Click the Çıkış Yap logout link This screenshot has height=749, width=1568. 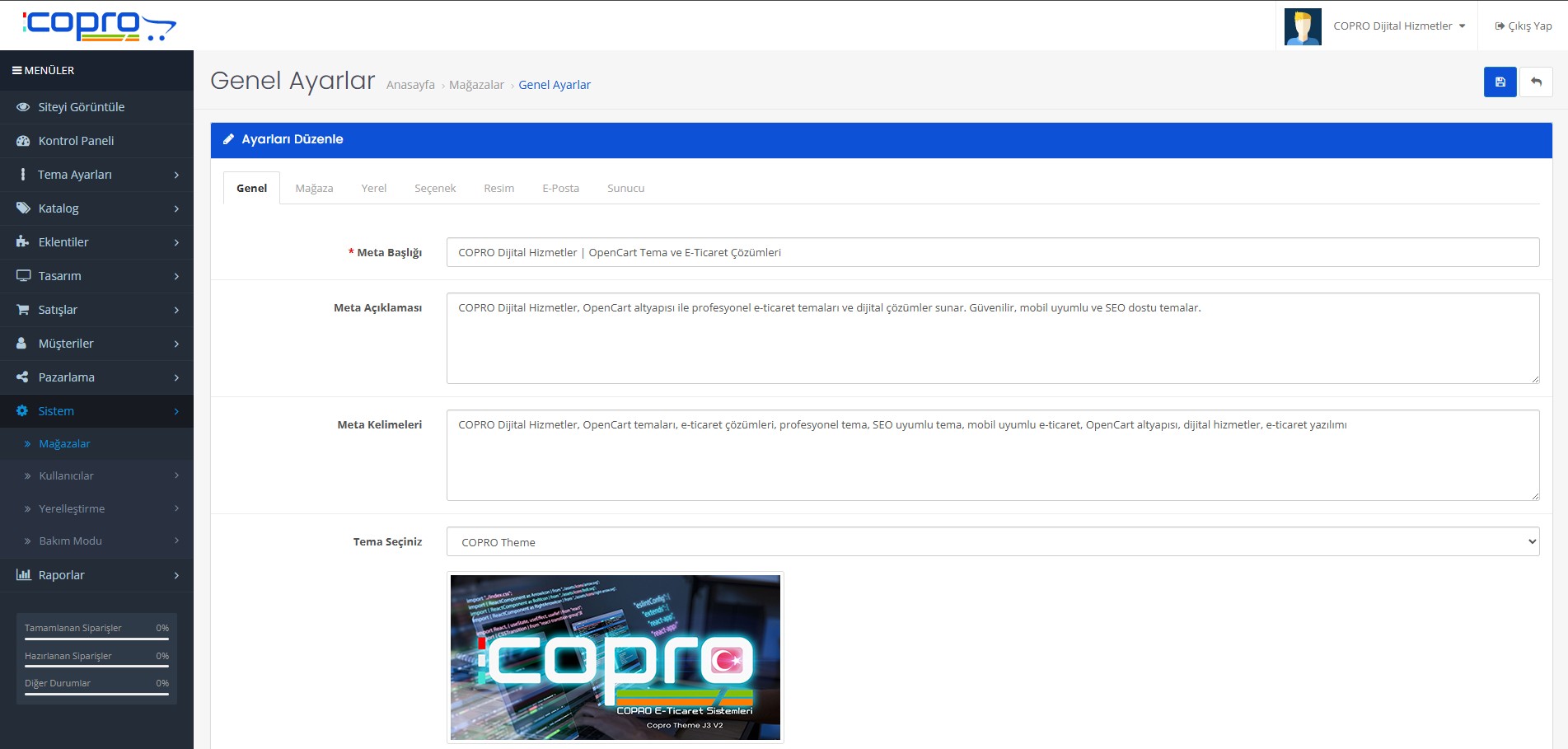point(1524,26)
